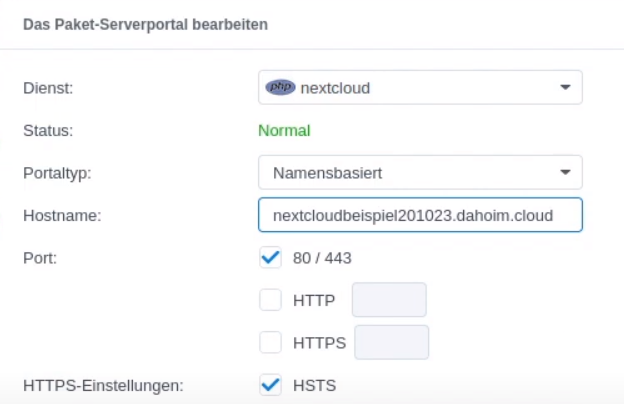Open the Portaltyp dropdown arrow
This screenshot has height=404, width=624.
pyautogui.click(x=565, y=172)
